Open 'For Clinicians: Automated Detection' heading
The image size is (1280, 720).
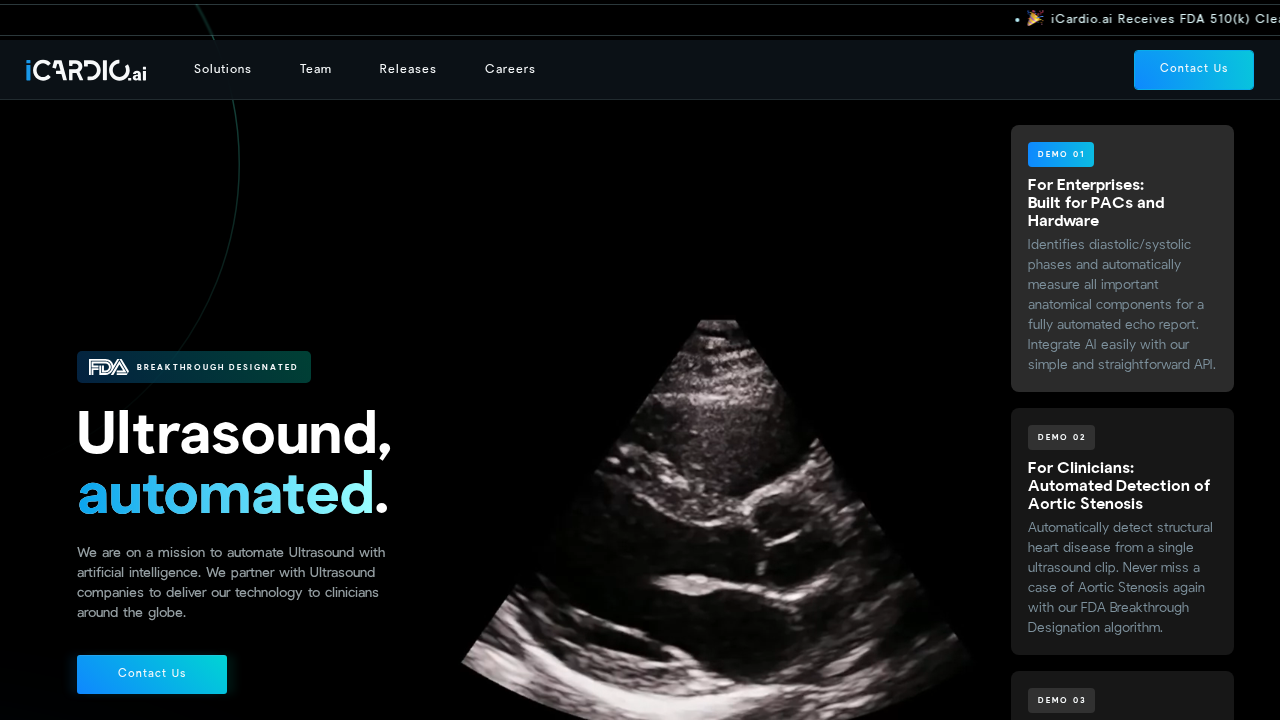(1118, 486)
